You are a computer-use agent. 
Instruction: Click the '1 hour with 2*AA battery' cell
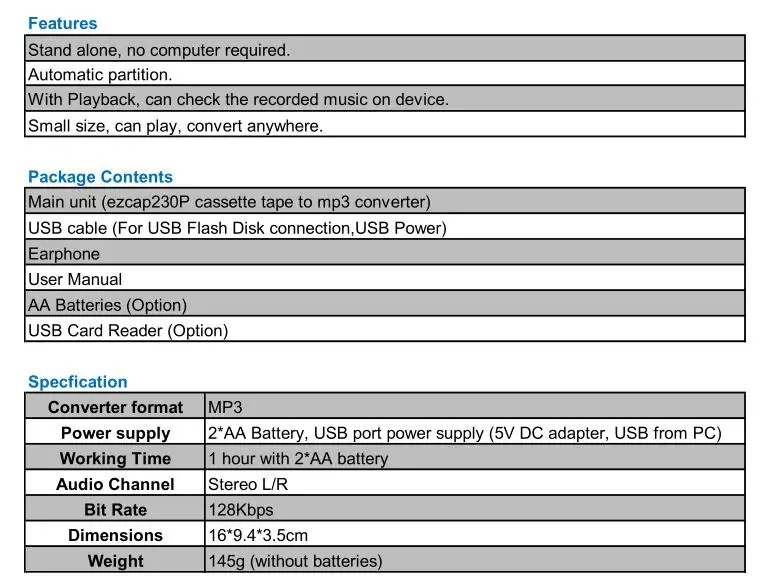click(x=475, y=458)
